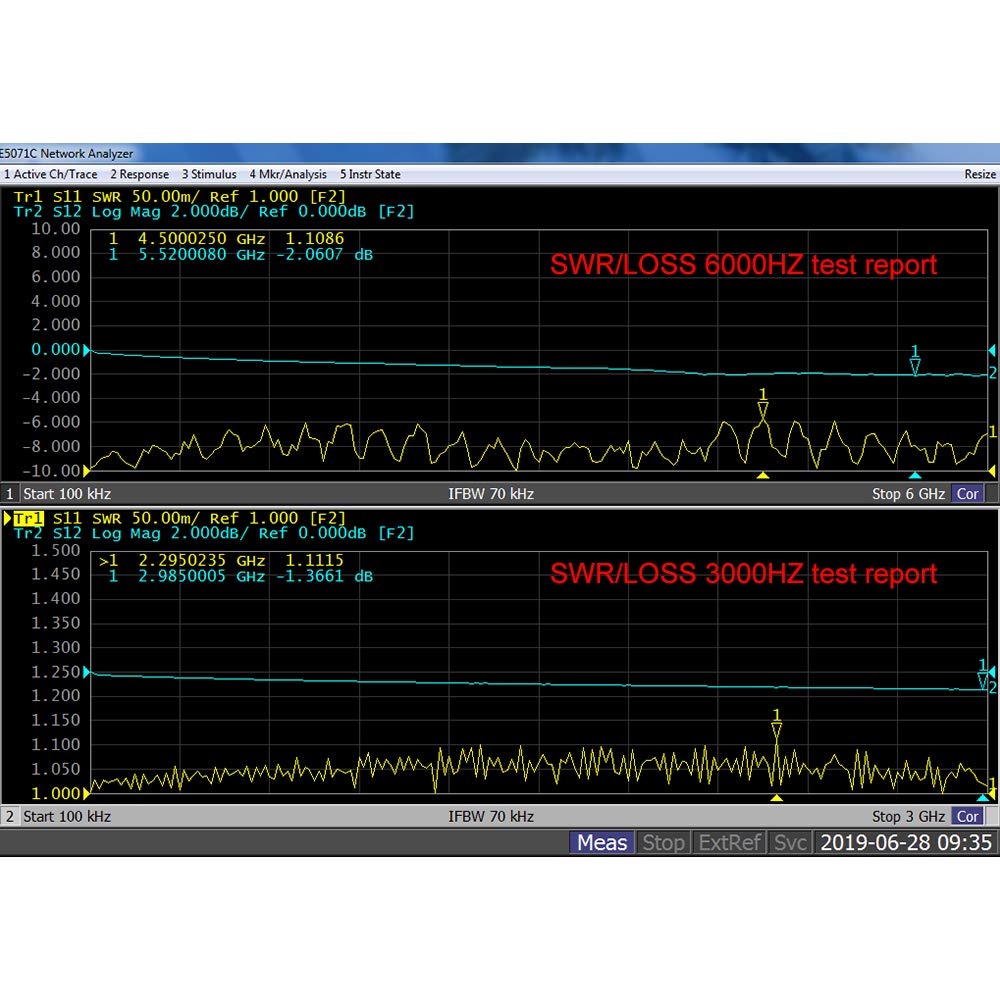The height and width of the screenshot is (1000, 1000).
Task: Click the Meas status indicator
Action: (601, 843)
